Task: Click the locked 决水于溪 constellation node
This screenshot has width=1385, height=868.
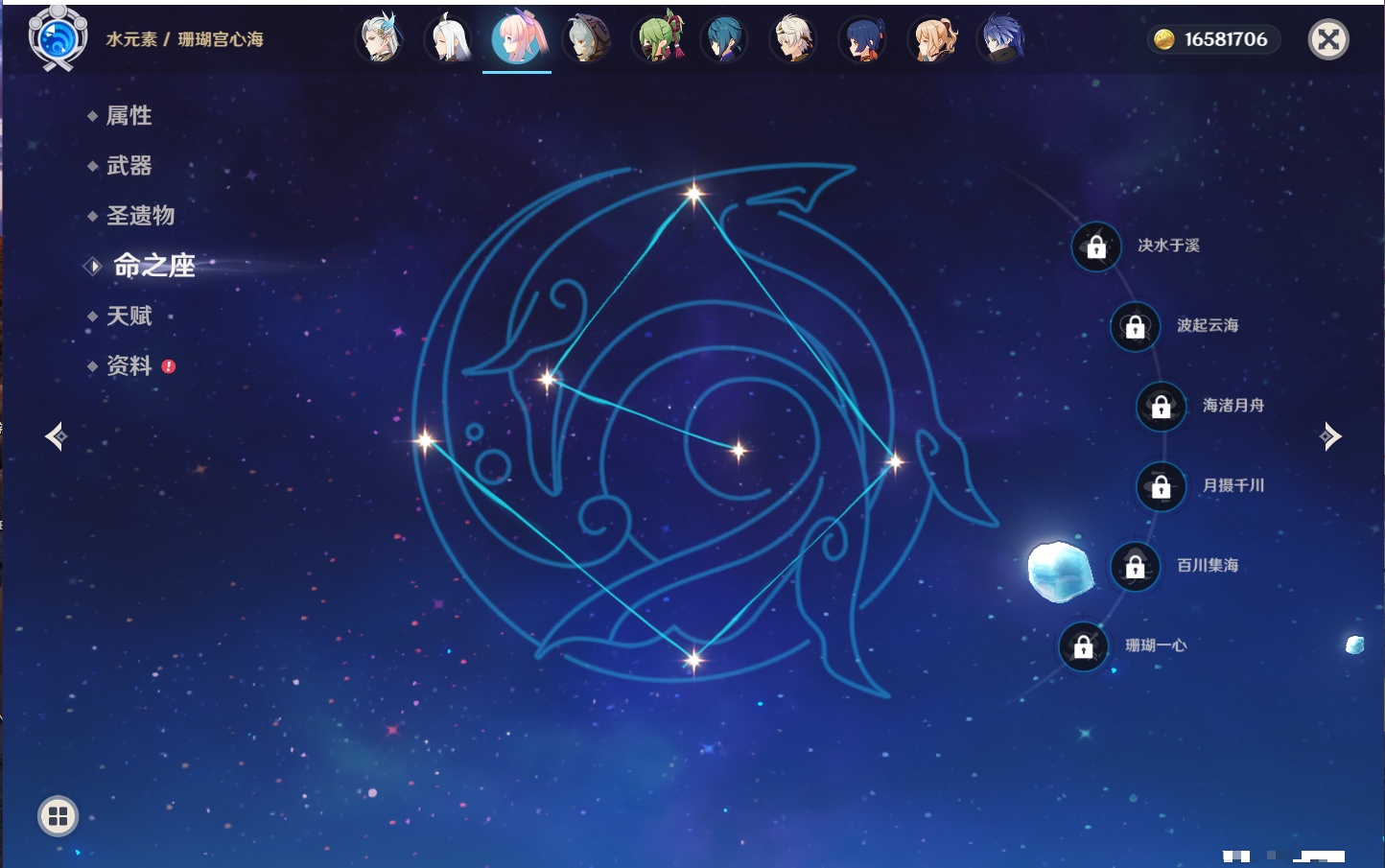Action: pos(1096,246)
